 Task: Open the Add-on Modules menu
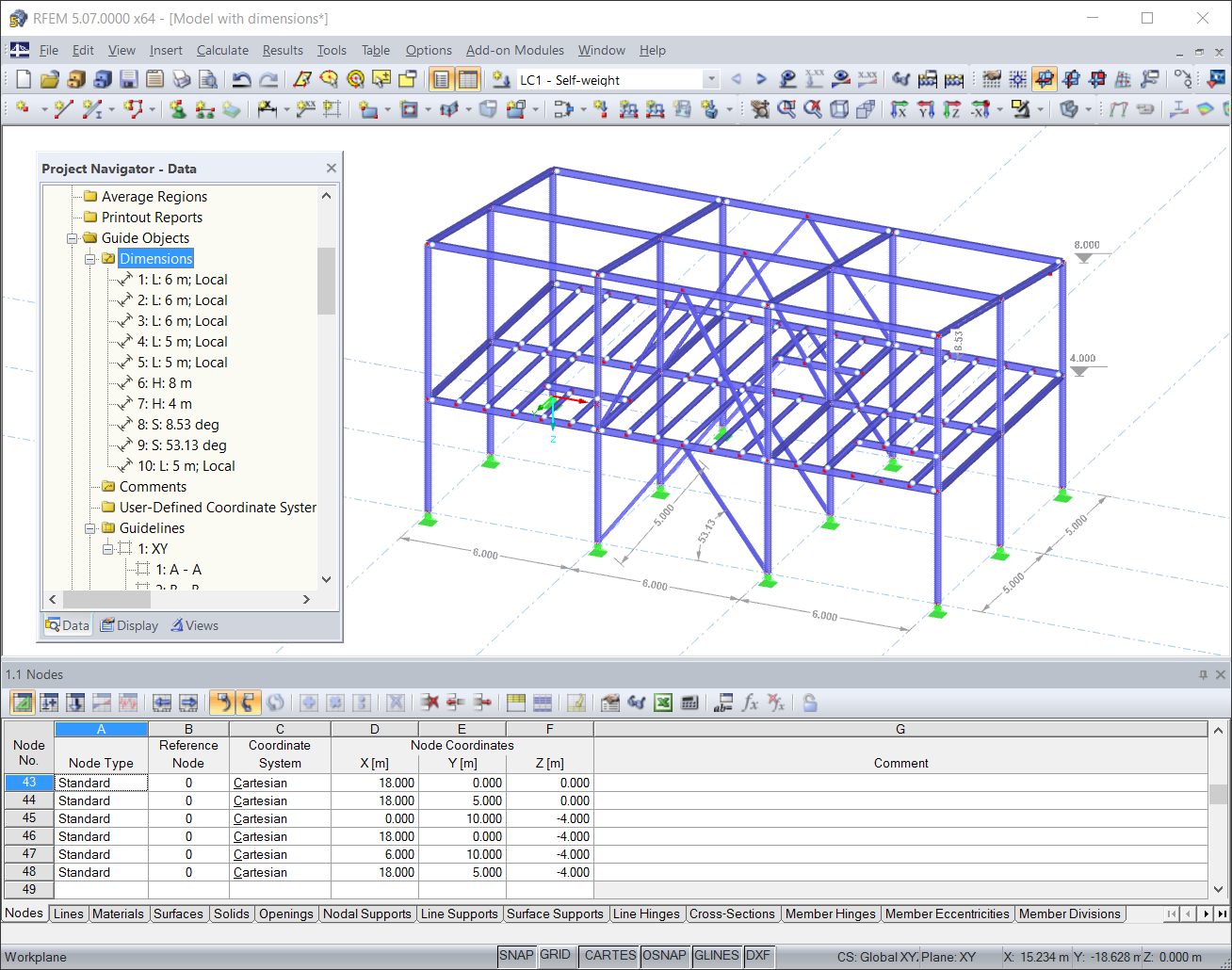(515, 51)
